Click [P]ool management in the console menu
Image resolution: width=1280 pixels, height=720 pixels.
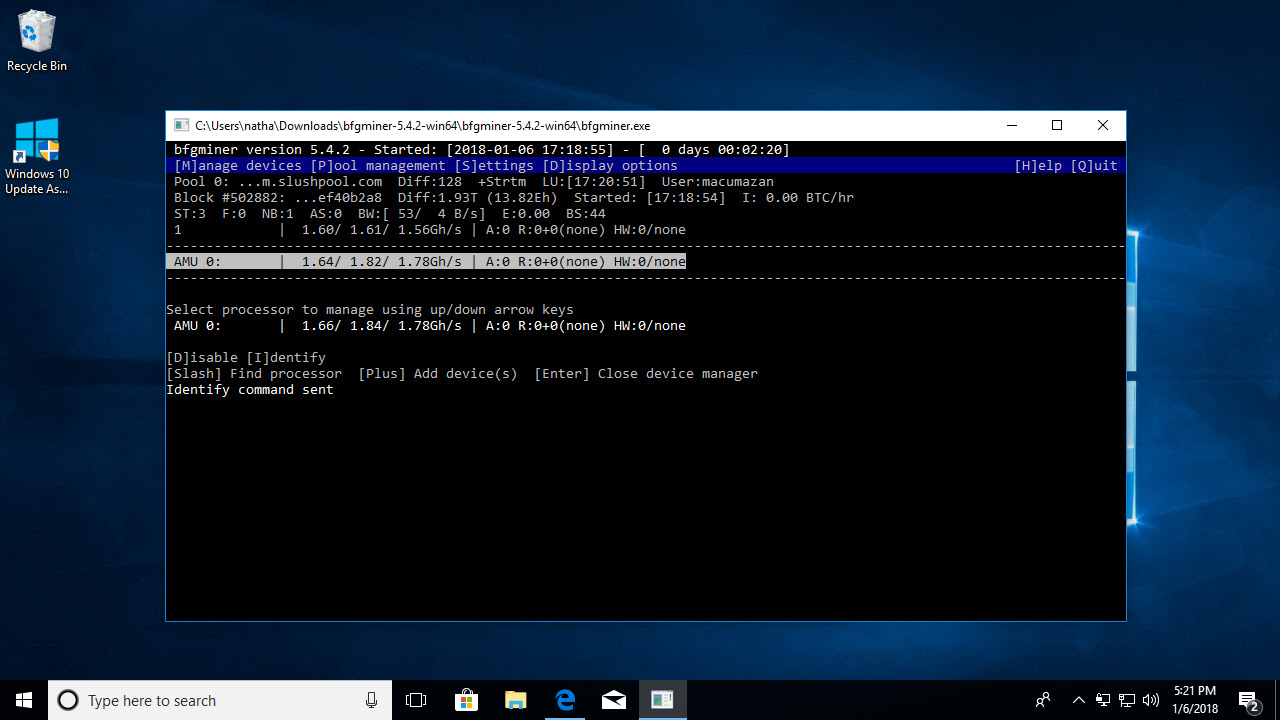pos(378,166)
